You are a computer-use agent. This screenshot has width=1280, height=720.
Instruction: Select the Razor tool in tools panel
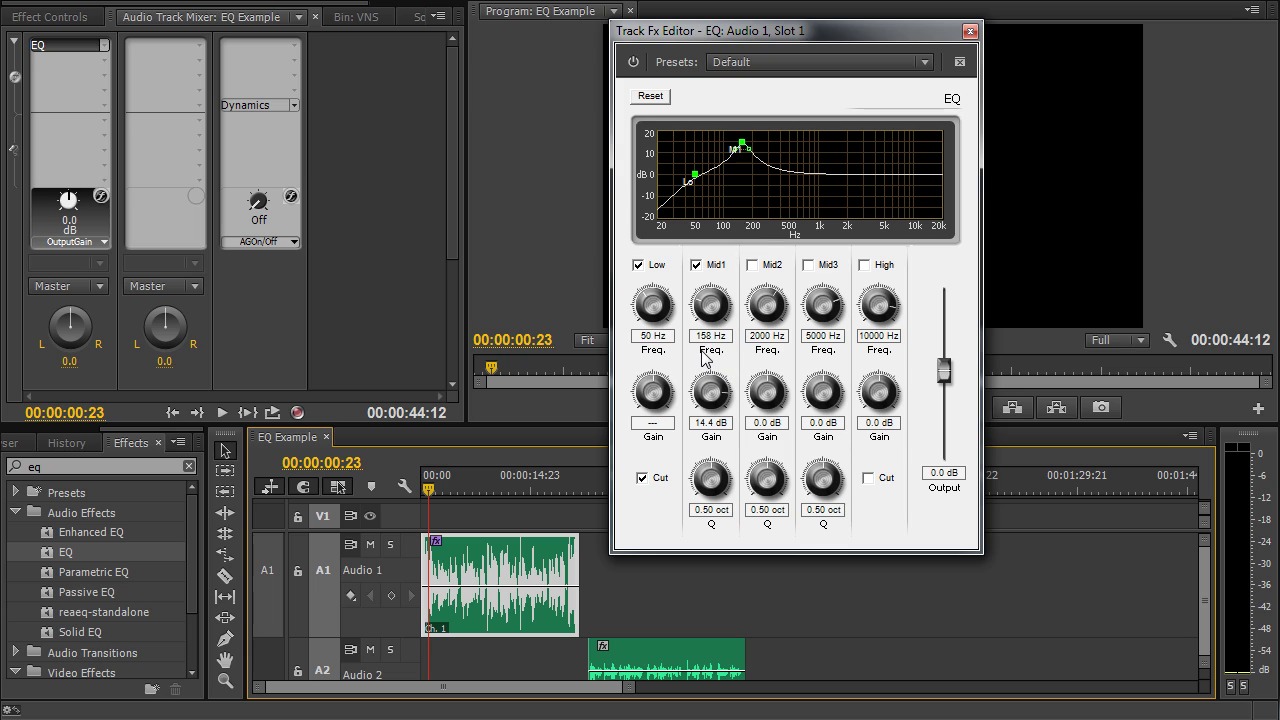tap(225, 576)
